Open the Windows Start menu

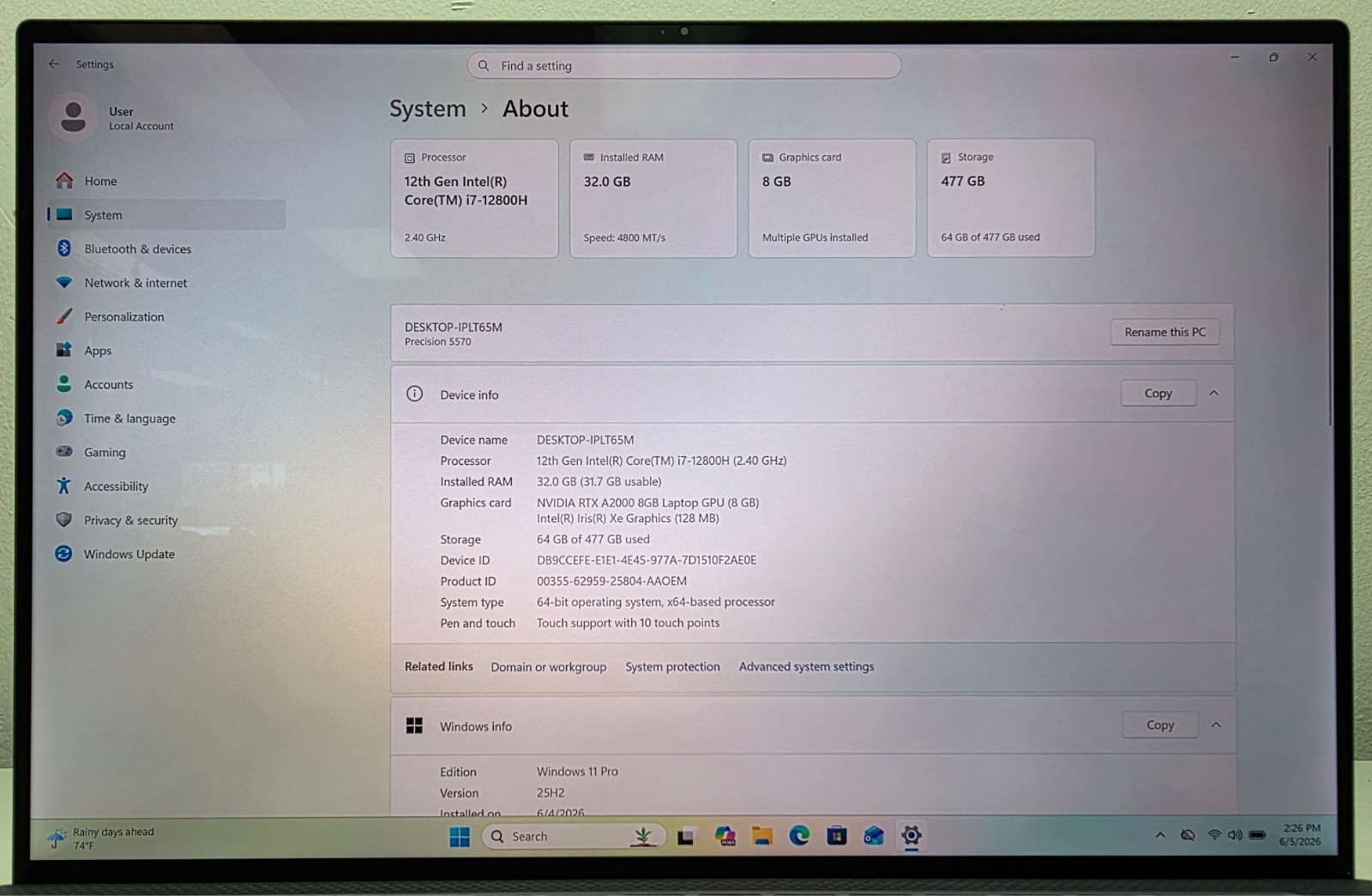460,837
